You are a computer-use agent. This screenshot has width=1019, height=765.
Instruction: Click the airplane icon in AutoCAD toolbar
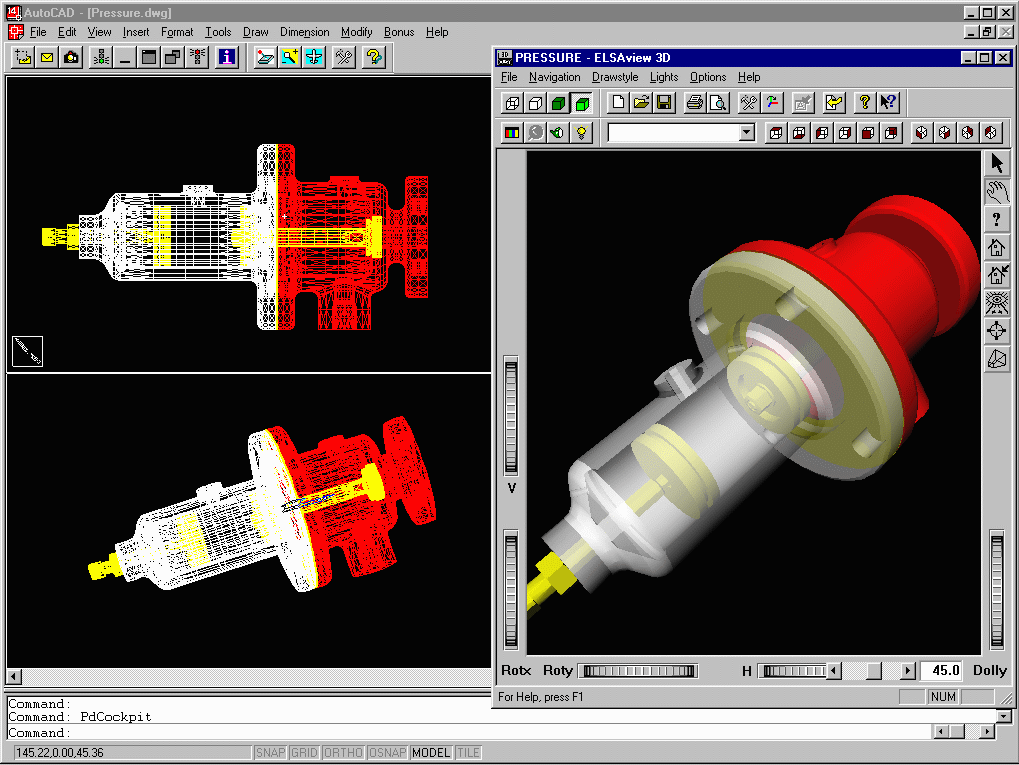(314, 57)
